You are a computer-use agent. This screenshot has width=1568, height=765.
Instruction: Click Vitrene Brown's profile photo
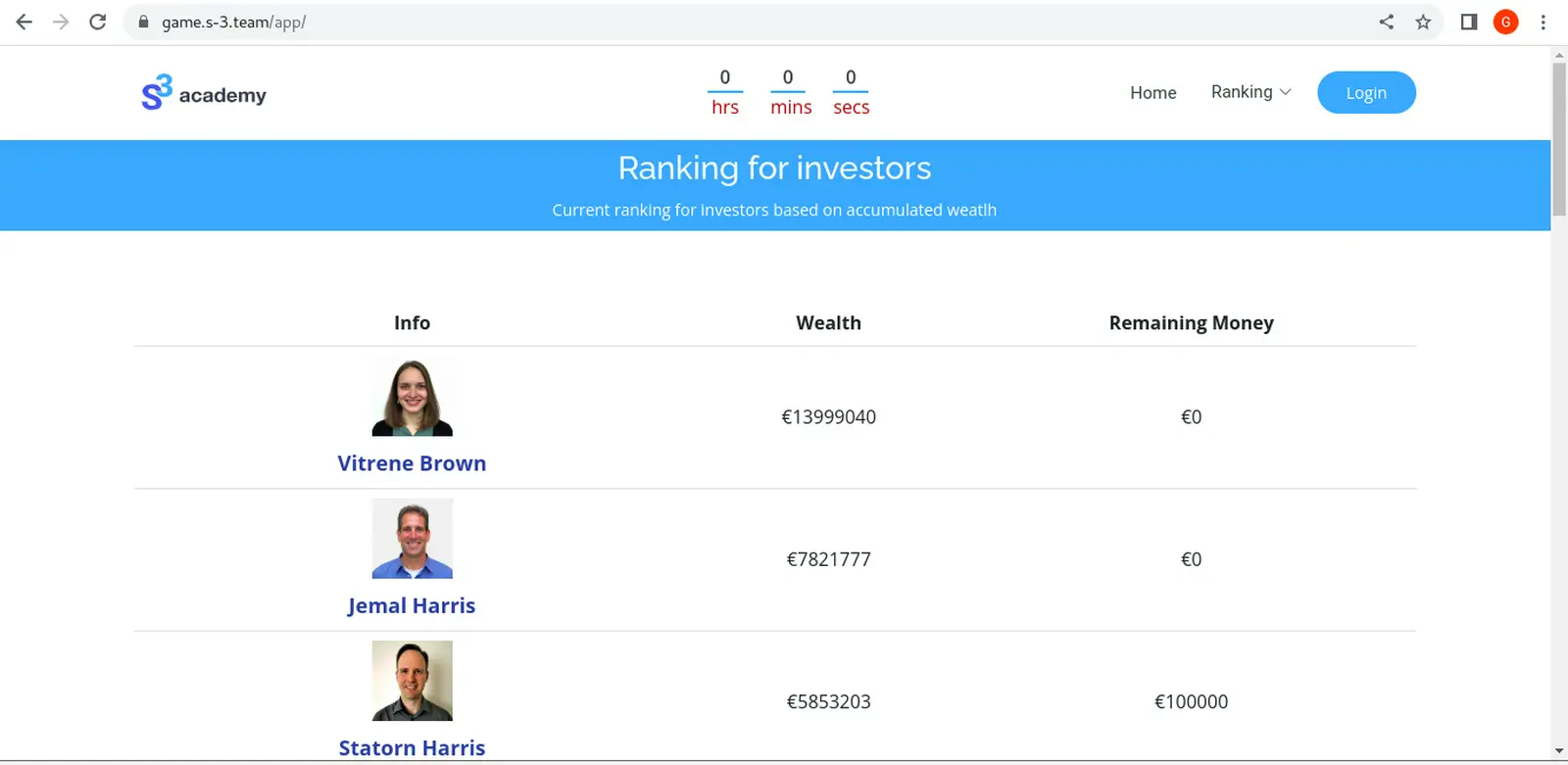click(x=412, y=397)
